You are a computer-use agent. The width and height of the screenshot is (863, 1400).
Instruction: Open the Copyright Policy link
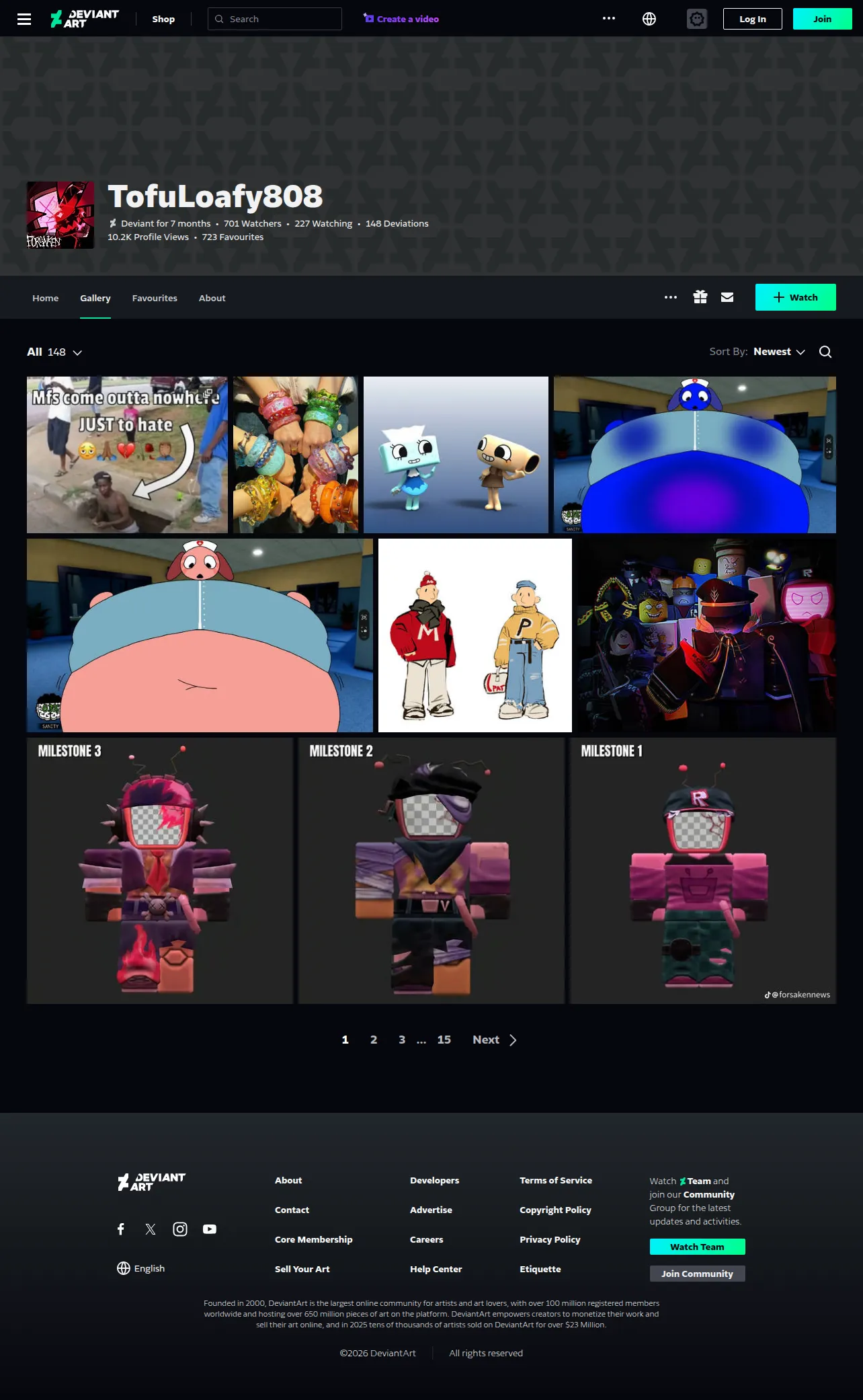[556, 1210]
